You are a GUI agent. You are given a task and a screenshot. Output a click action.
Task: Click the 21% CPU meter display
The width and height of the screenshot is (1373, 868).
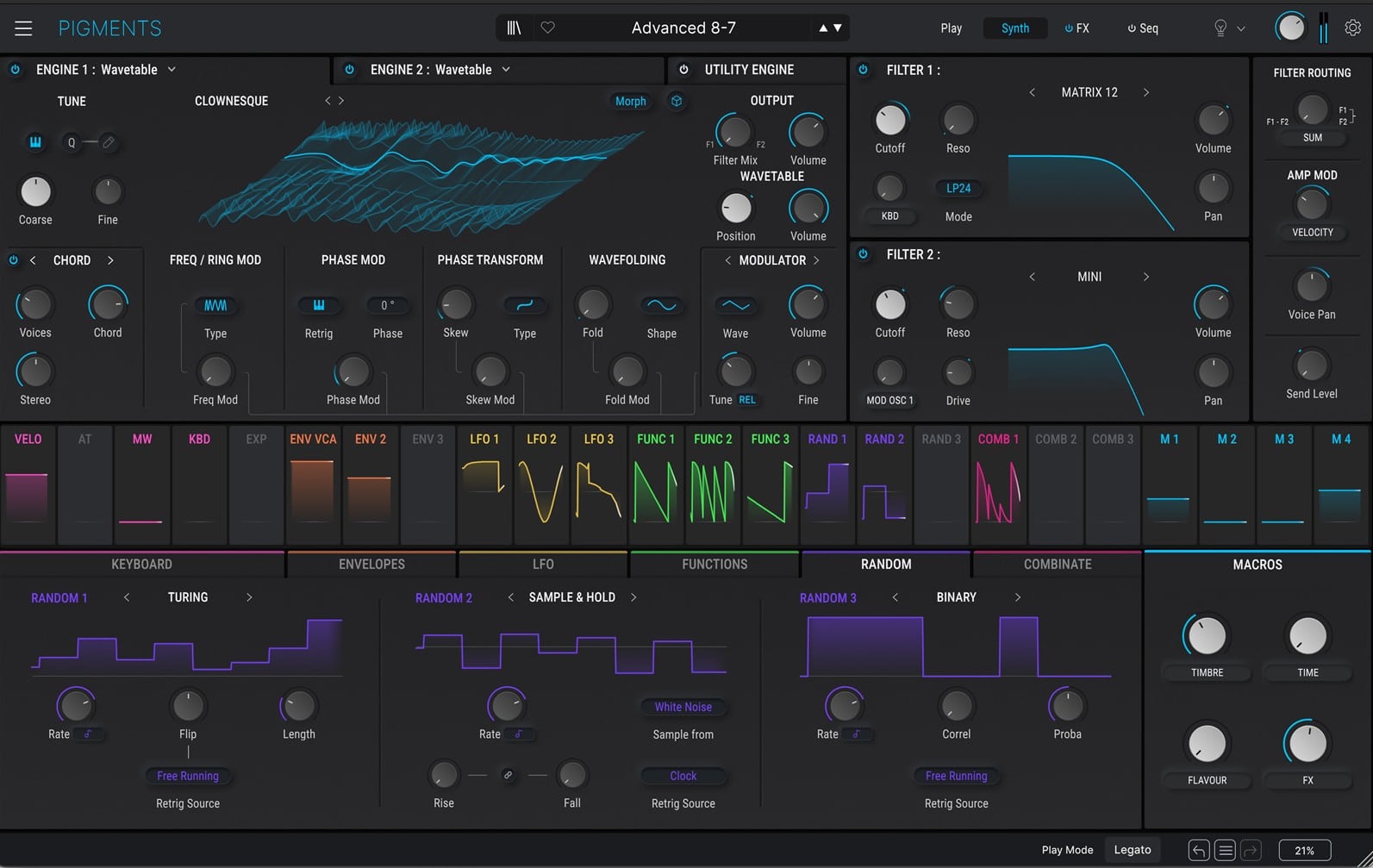coord(1304,850)
